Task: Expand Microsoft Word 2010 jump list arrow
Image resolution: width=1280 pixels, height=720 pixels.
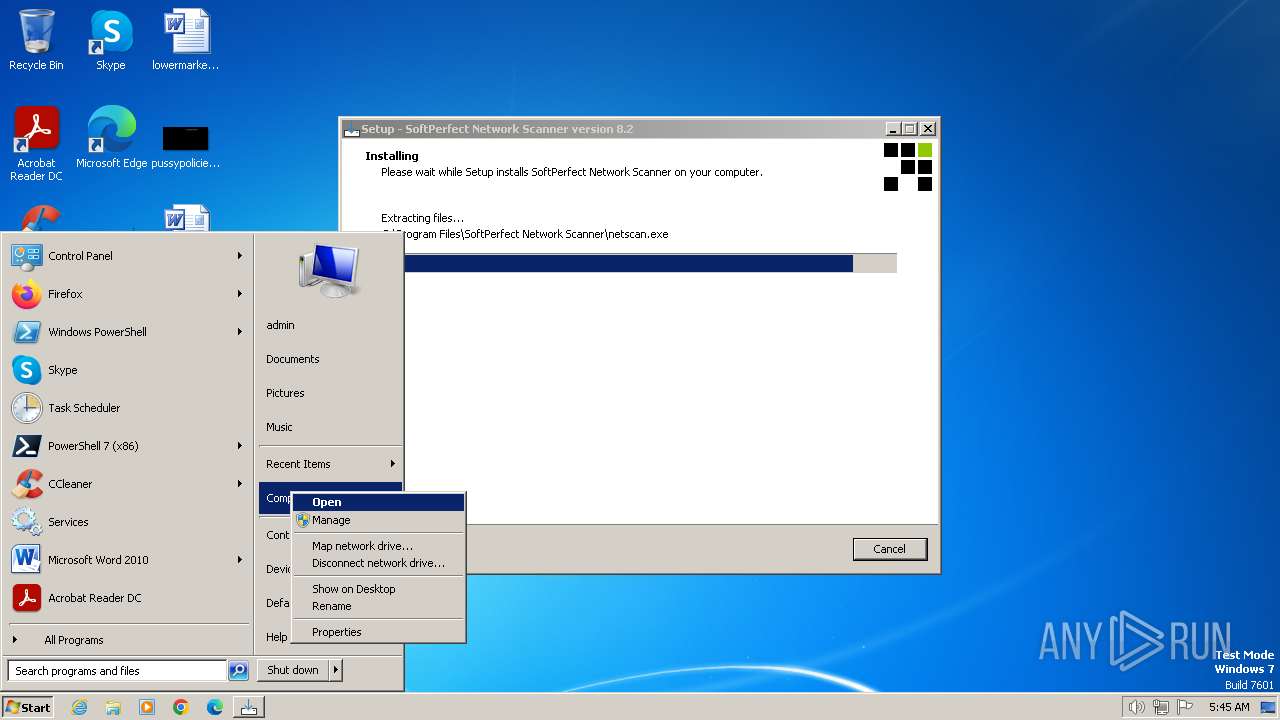Action: point(240,560)
